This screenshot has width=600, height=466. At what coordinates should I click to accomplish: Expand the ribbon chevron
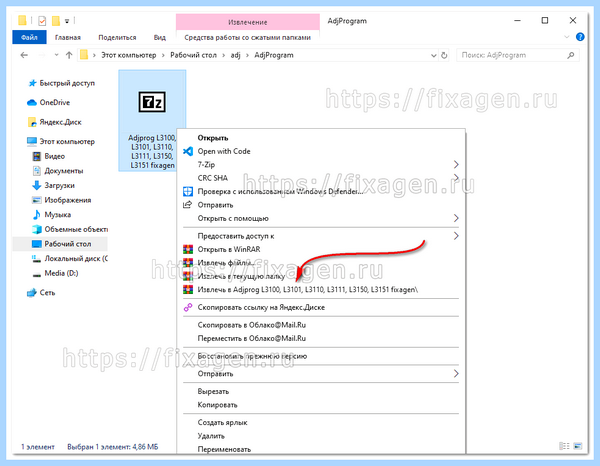(567, 37)
